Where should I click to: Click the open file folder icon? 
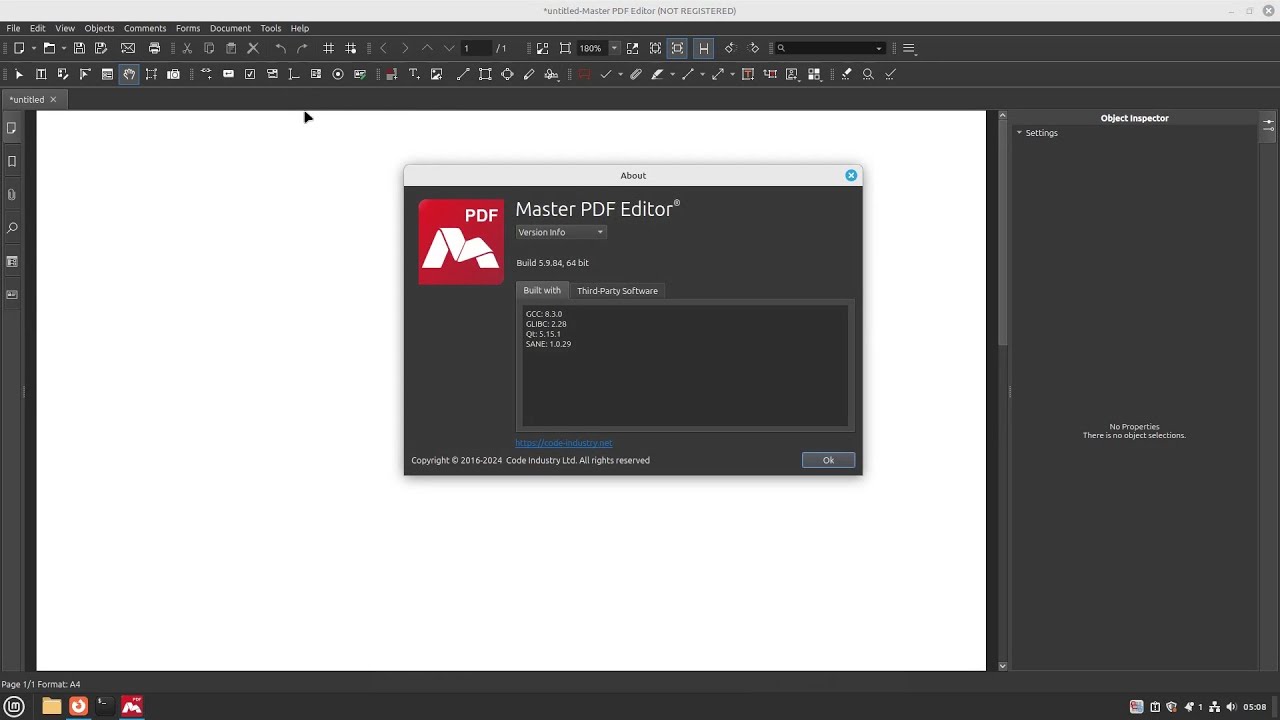point(49,48)
